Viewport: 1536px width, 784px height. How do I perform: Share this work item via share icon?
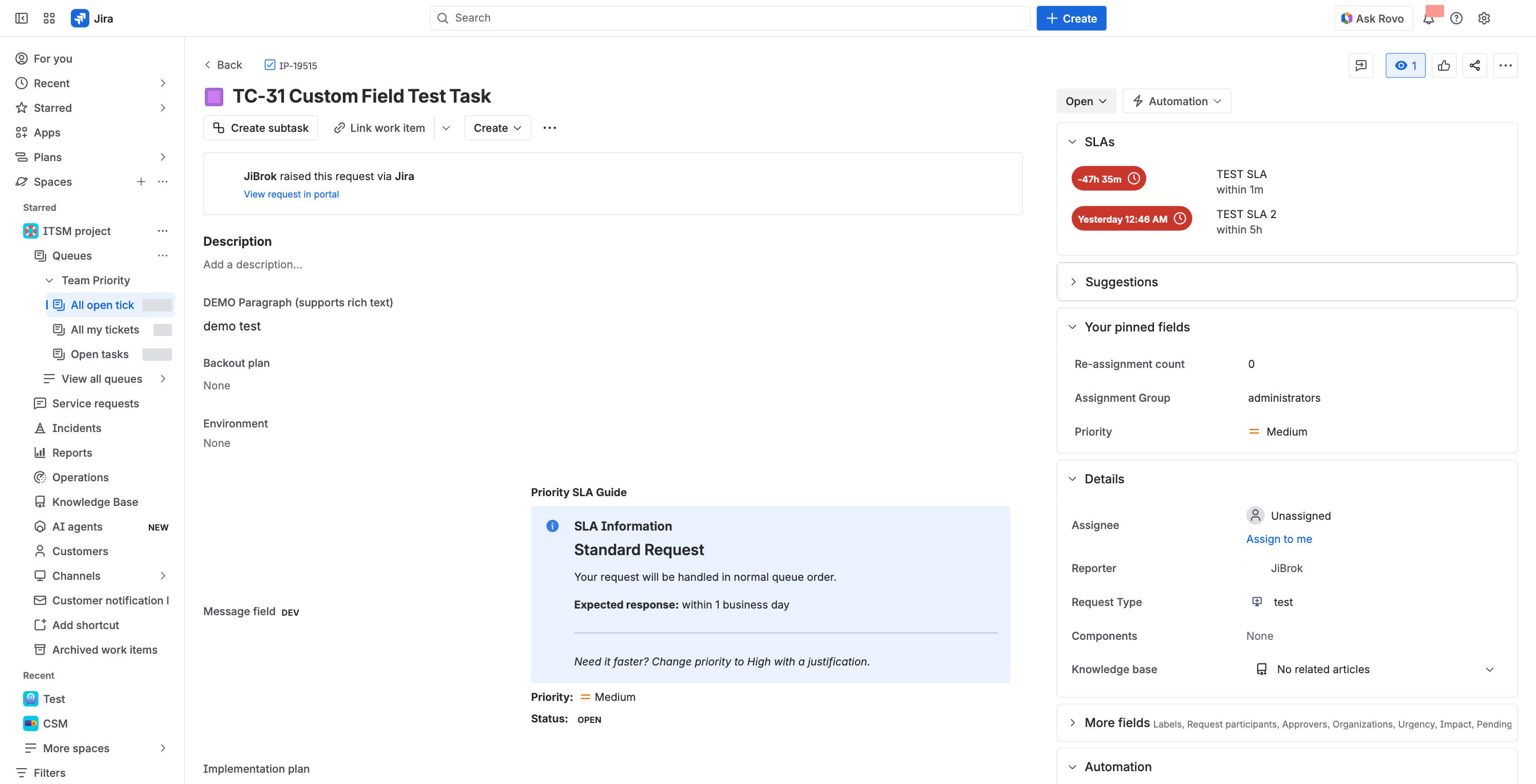point(1474,66)
